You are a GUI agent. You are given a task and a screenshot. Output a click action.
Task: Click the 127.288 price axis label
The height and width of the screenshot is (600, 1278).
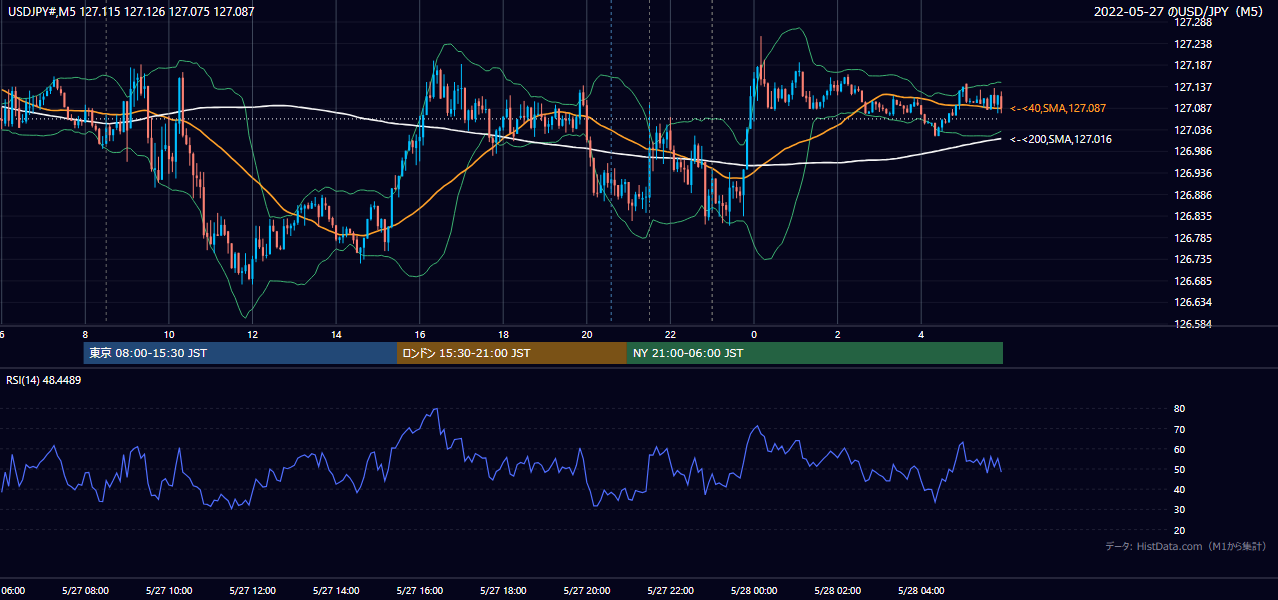1193,22
